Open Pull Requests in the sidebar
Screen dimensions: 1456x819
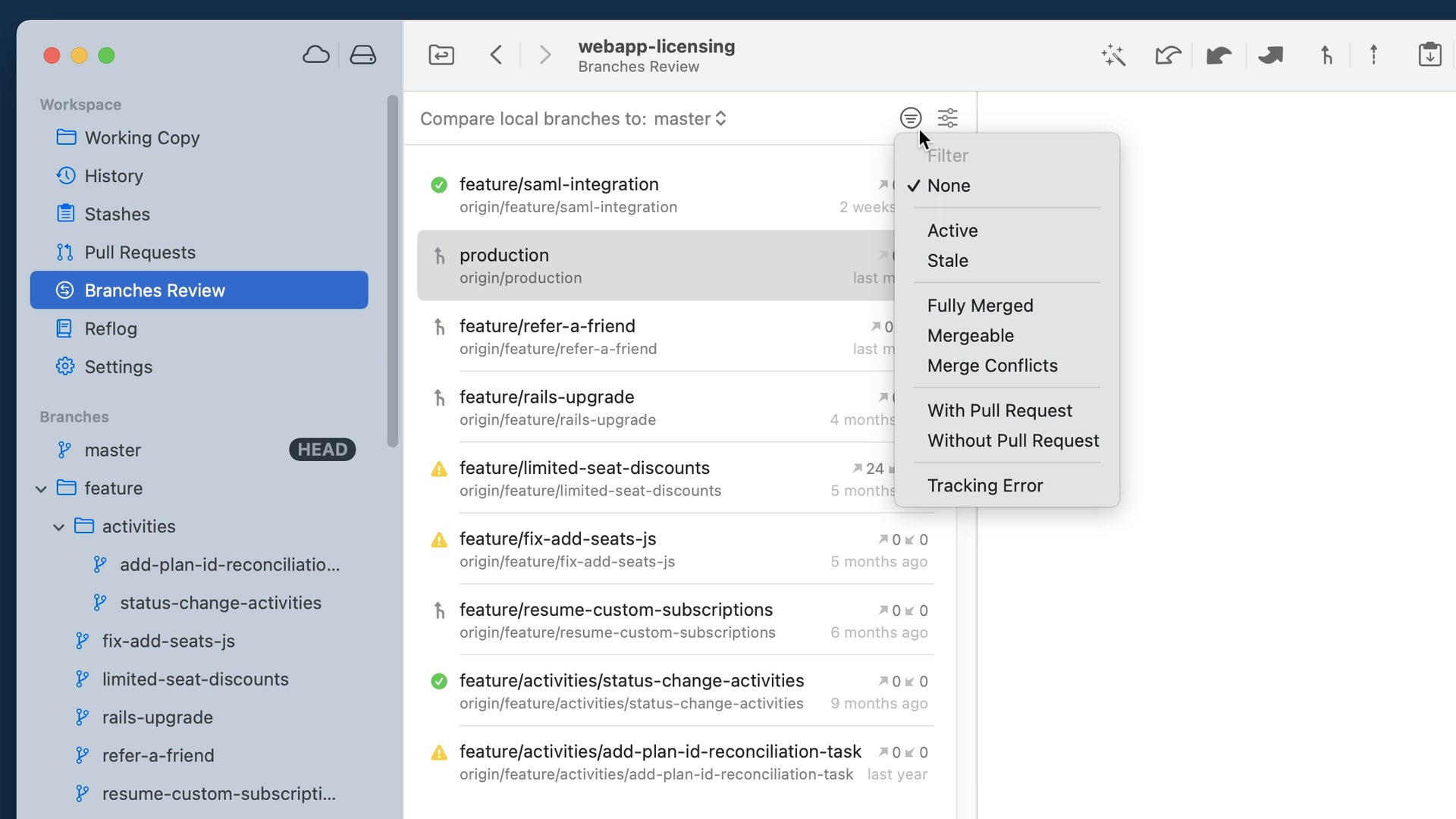tap(140, 253)
